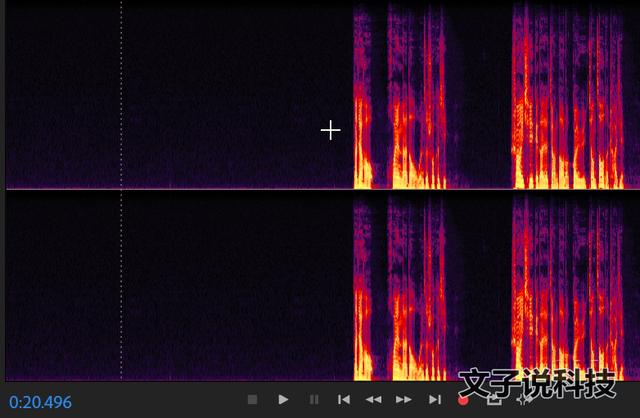Toggle the Skip Selection icon
The width and height of the screenshot is (640, 418).
[x=524, y=399]
